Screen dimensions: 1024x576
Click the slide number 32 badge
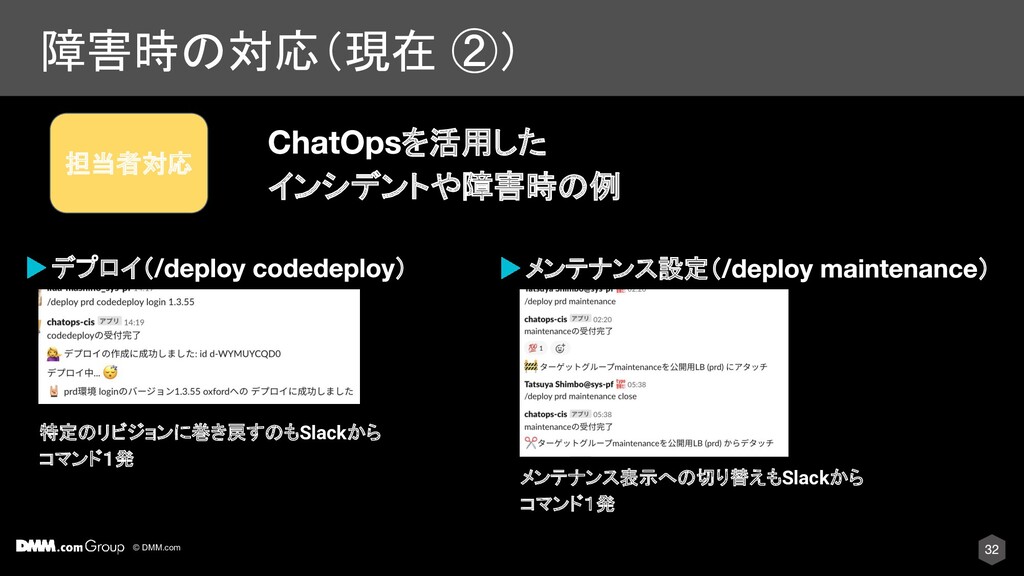tap(991, 549)
